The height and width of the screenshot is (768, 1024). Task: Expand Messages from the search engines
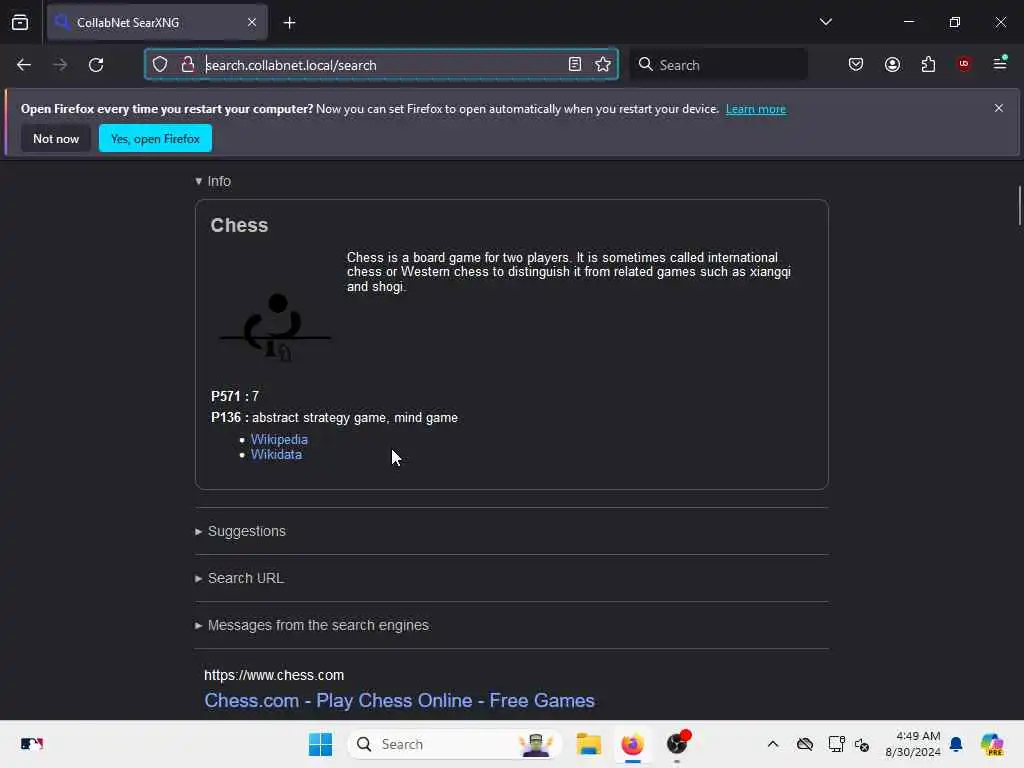click(x=312, y=625)
